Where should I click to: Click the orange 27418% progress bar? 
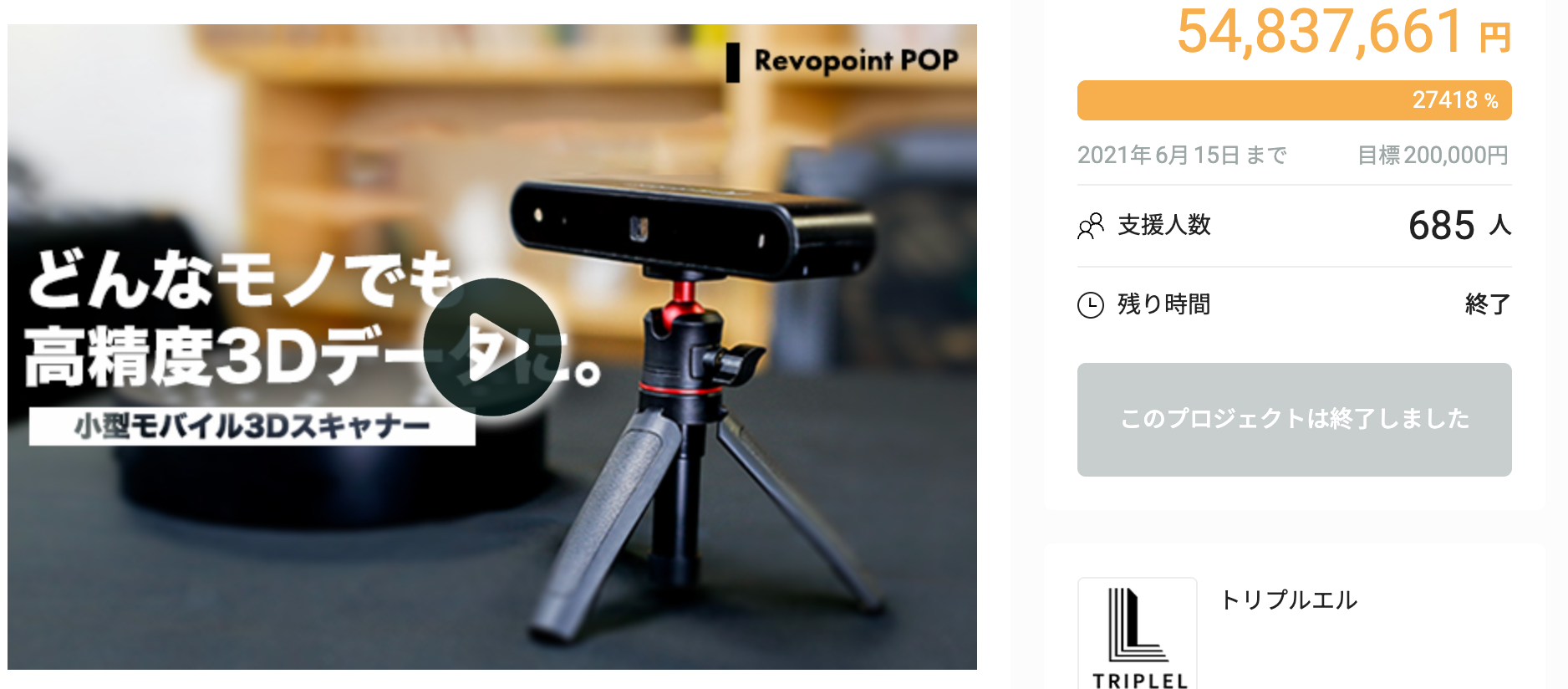(x=1294, y=100)
